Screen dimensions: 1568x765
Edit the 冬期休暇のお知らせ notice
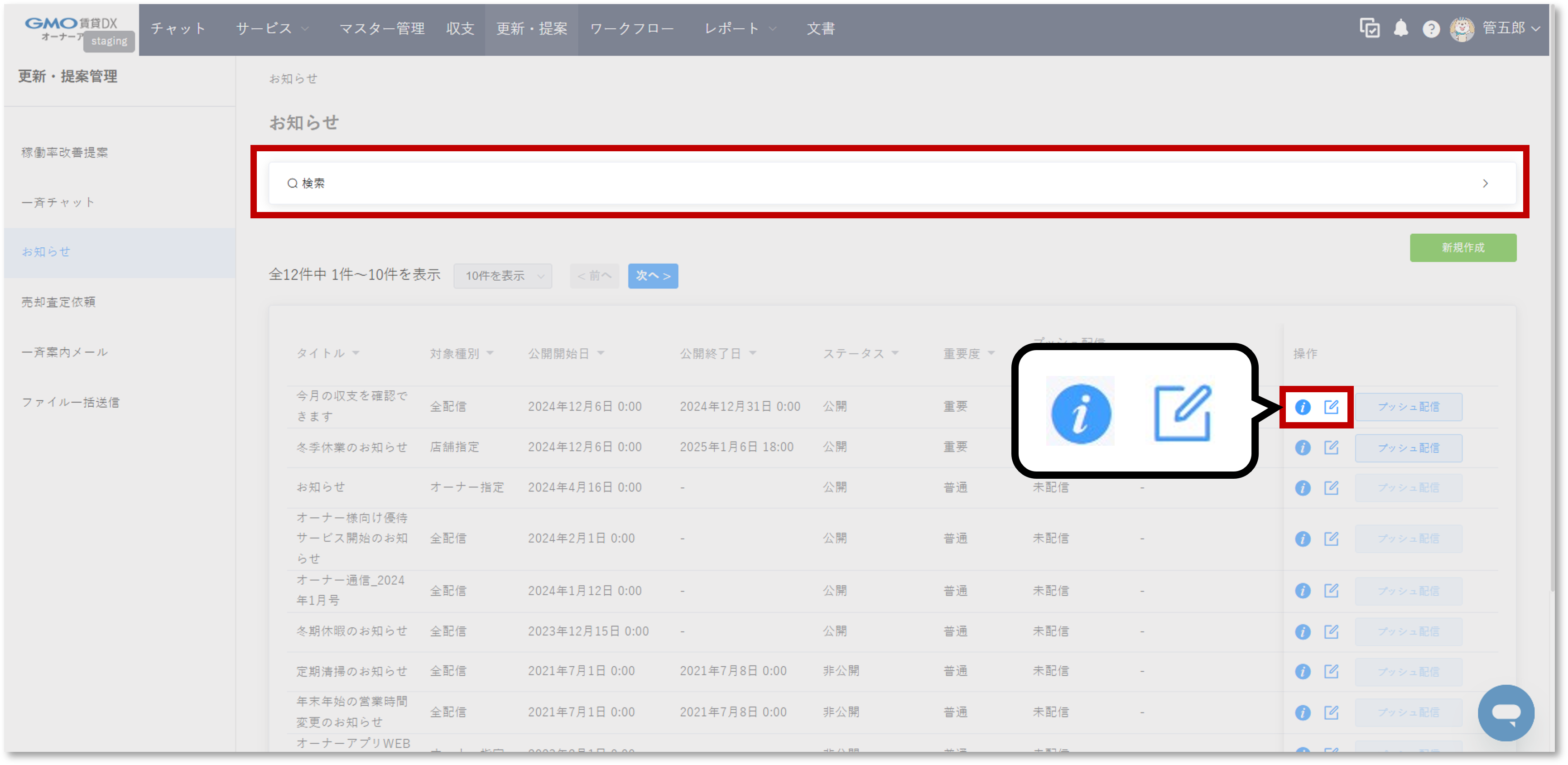[x=1331, y=632]
